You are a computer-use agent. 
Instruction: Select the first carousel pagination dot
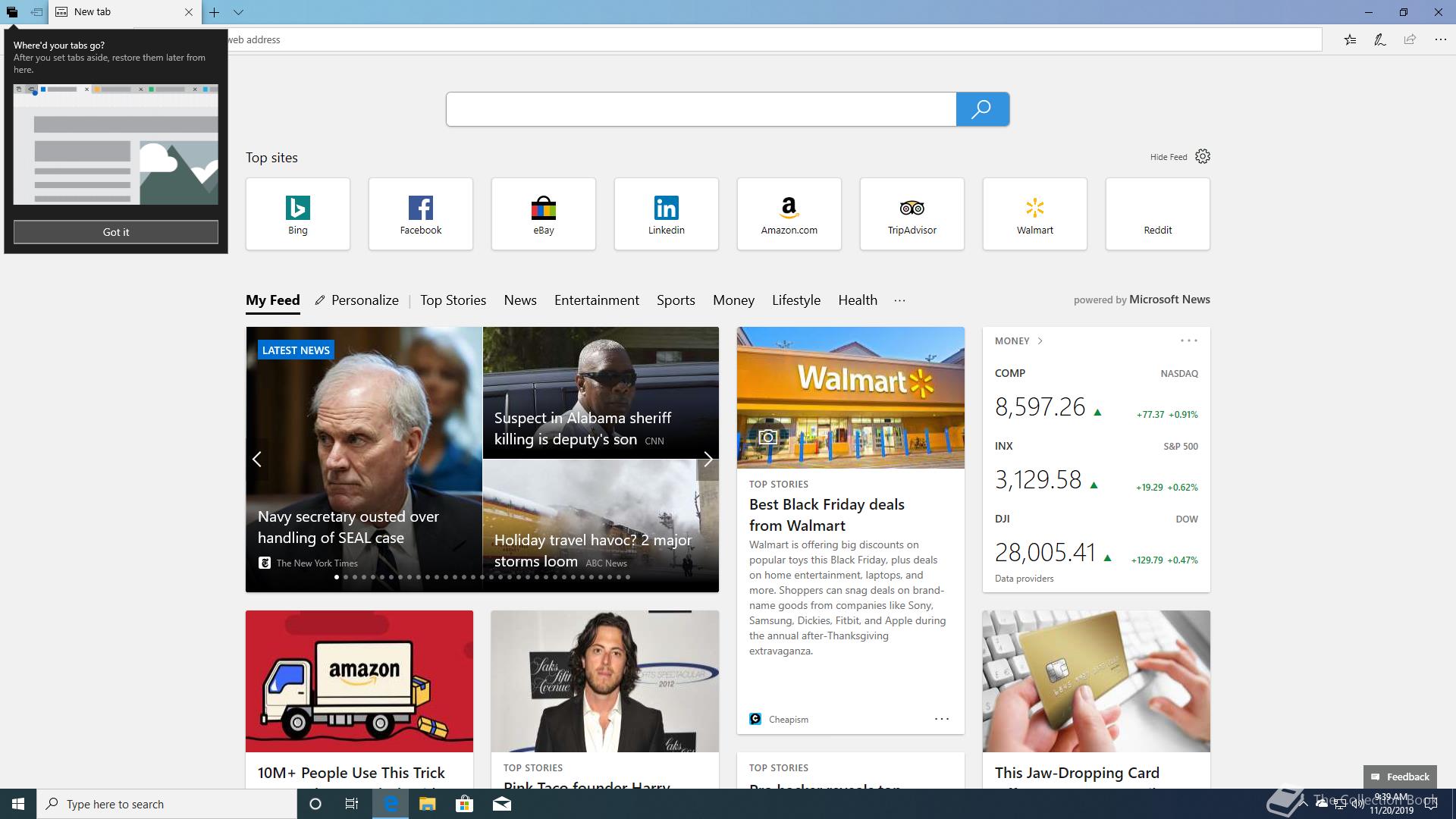[x=337, y=577]
